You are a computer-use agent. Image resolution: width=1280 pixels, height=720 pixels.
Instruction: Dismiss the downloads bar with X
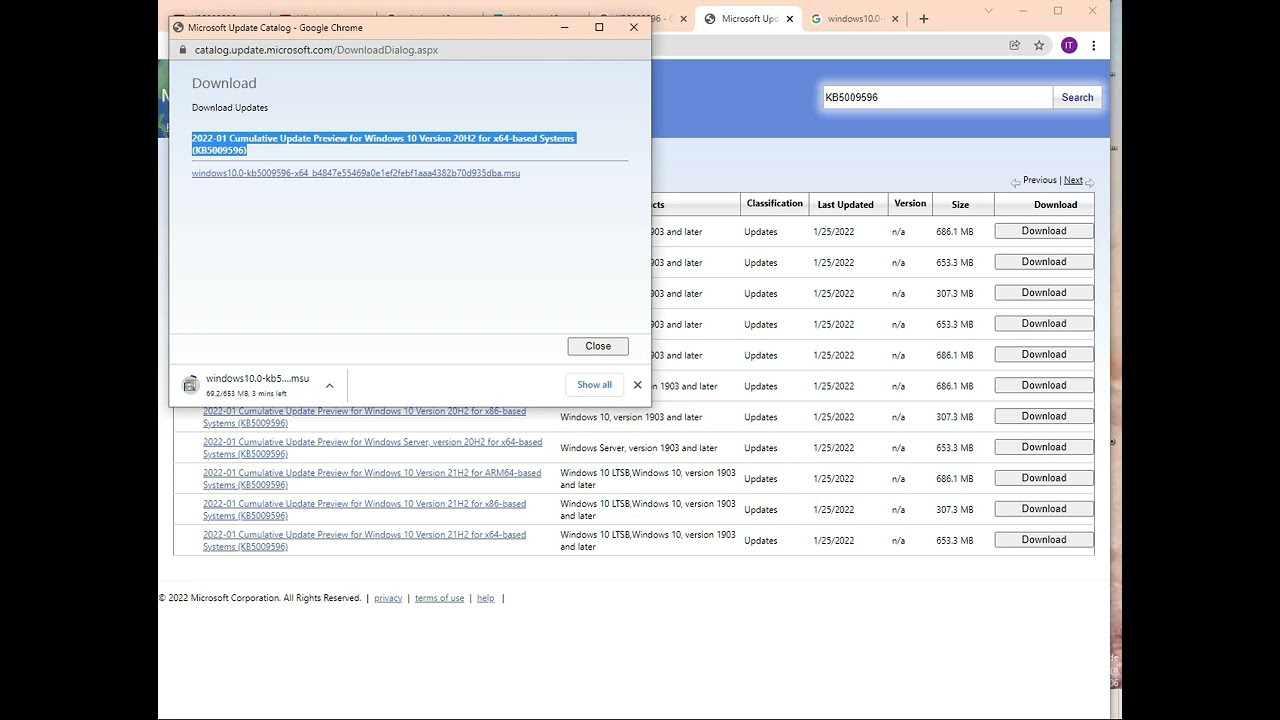pyautogui.click(x=637, y=385)
